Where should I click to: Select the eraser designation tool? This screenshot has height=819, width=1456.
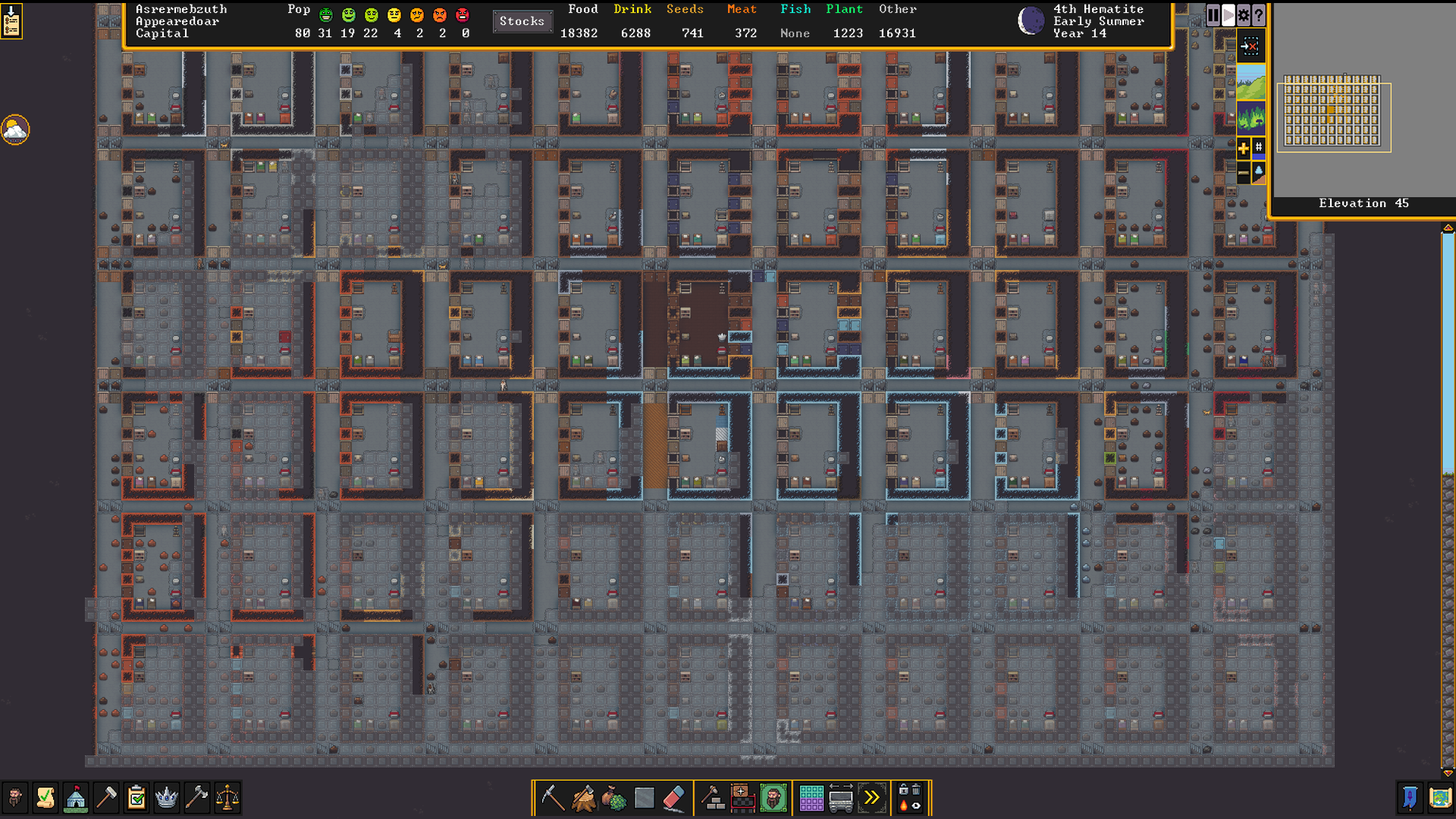tap(674, 798)
